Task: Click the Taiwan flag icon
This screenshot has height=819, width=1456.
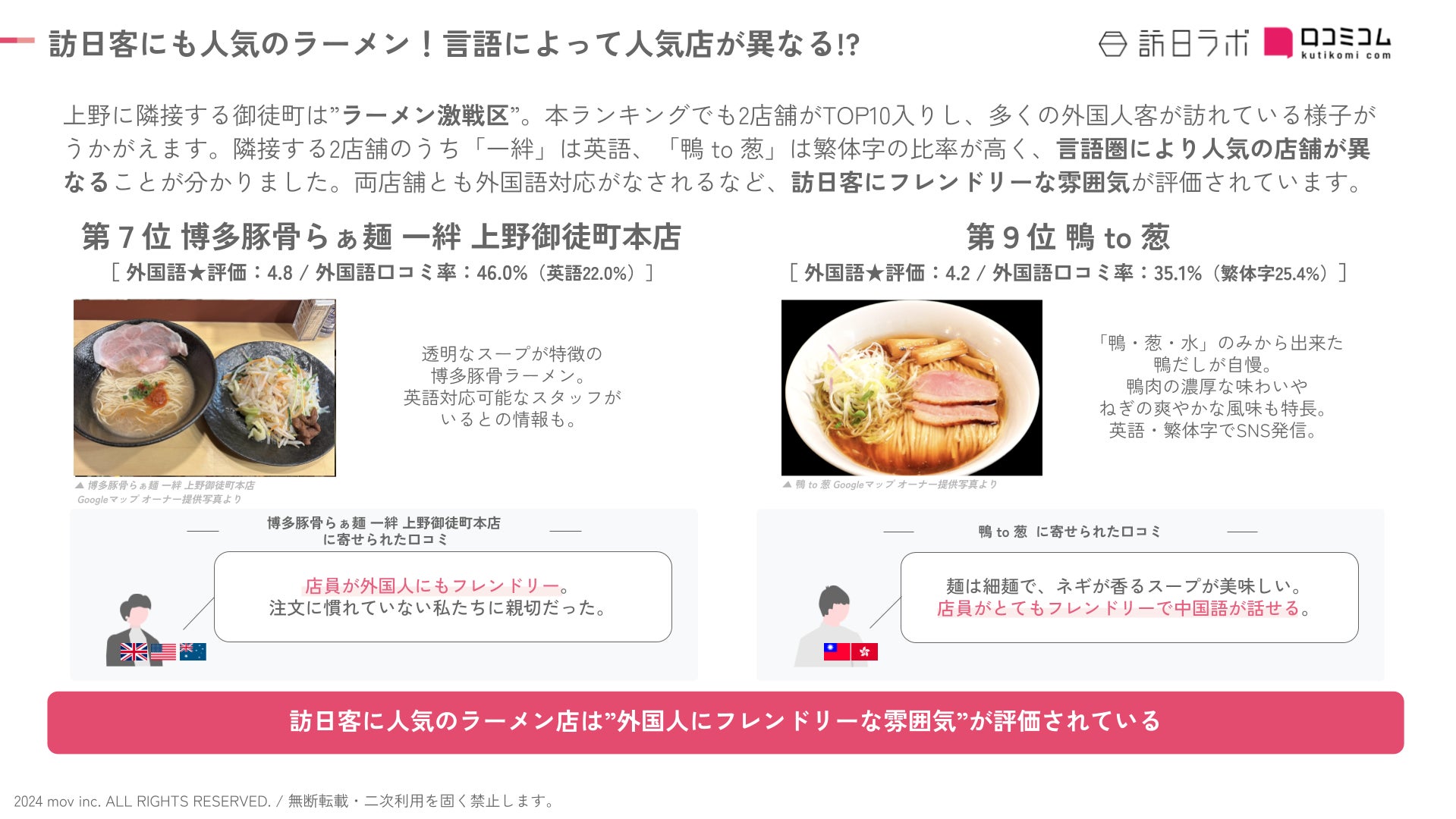Action: coord(837,651)
